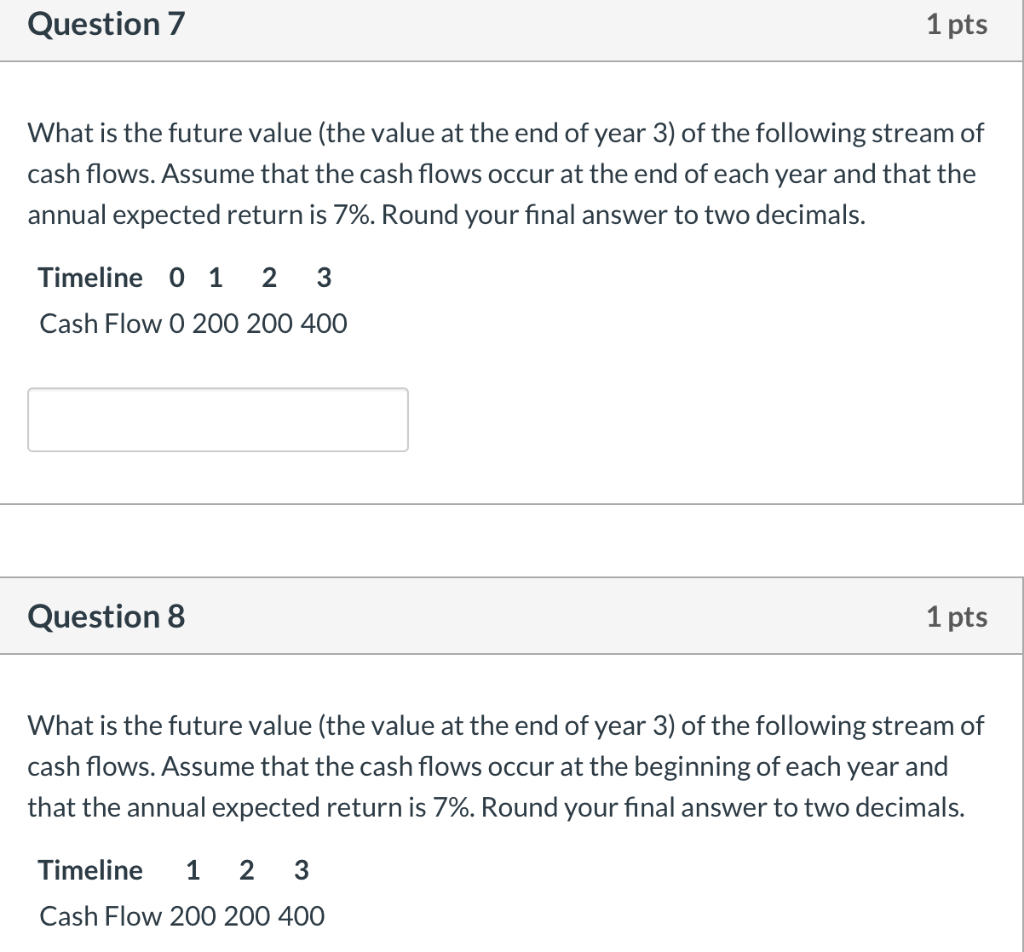
Task: Select the Question 8 header
Action: (x=104, y=616)
